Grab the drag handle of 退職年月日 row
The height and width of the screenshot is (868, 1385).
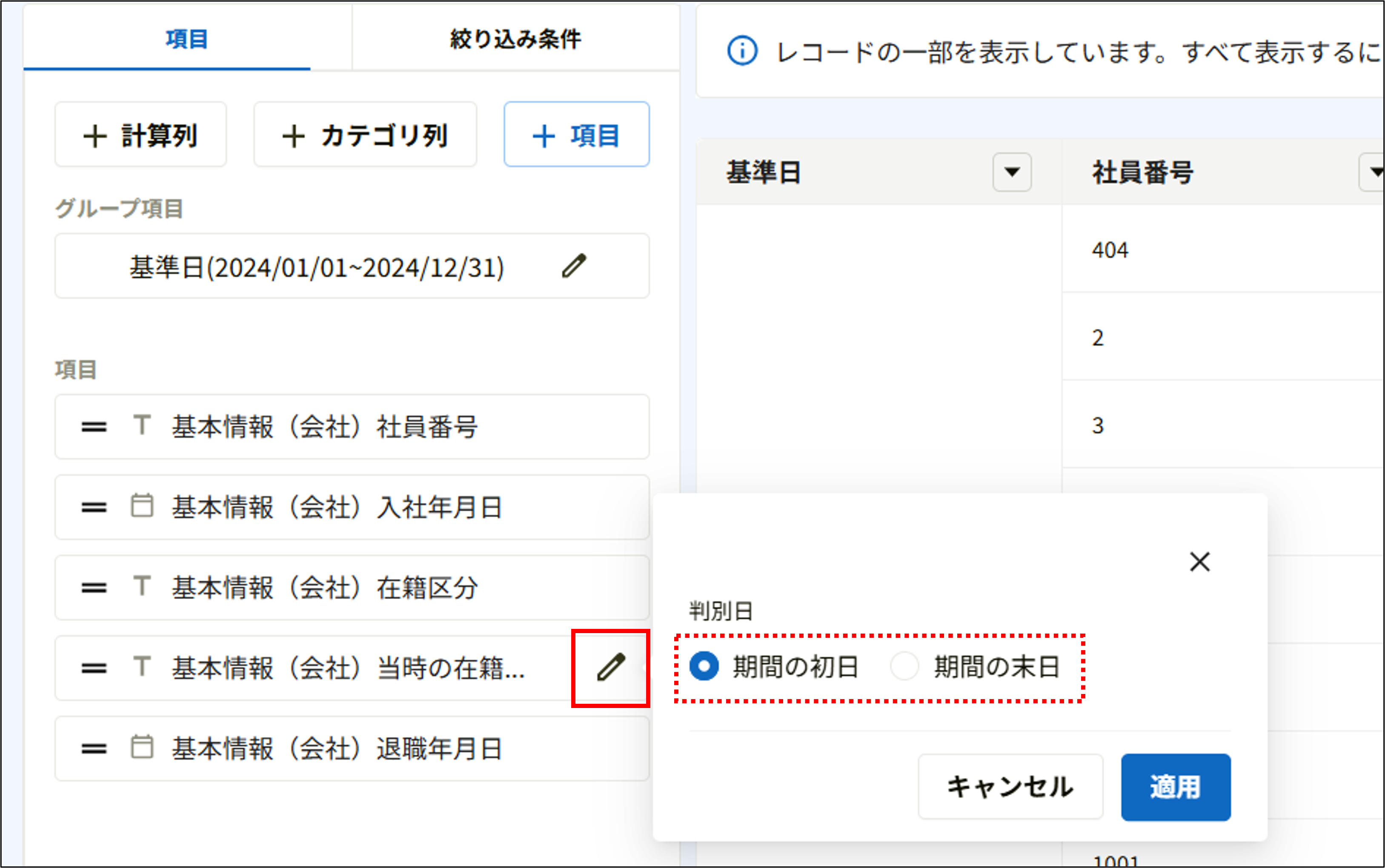[94, 748]
